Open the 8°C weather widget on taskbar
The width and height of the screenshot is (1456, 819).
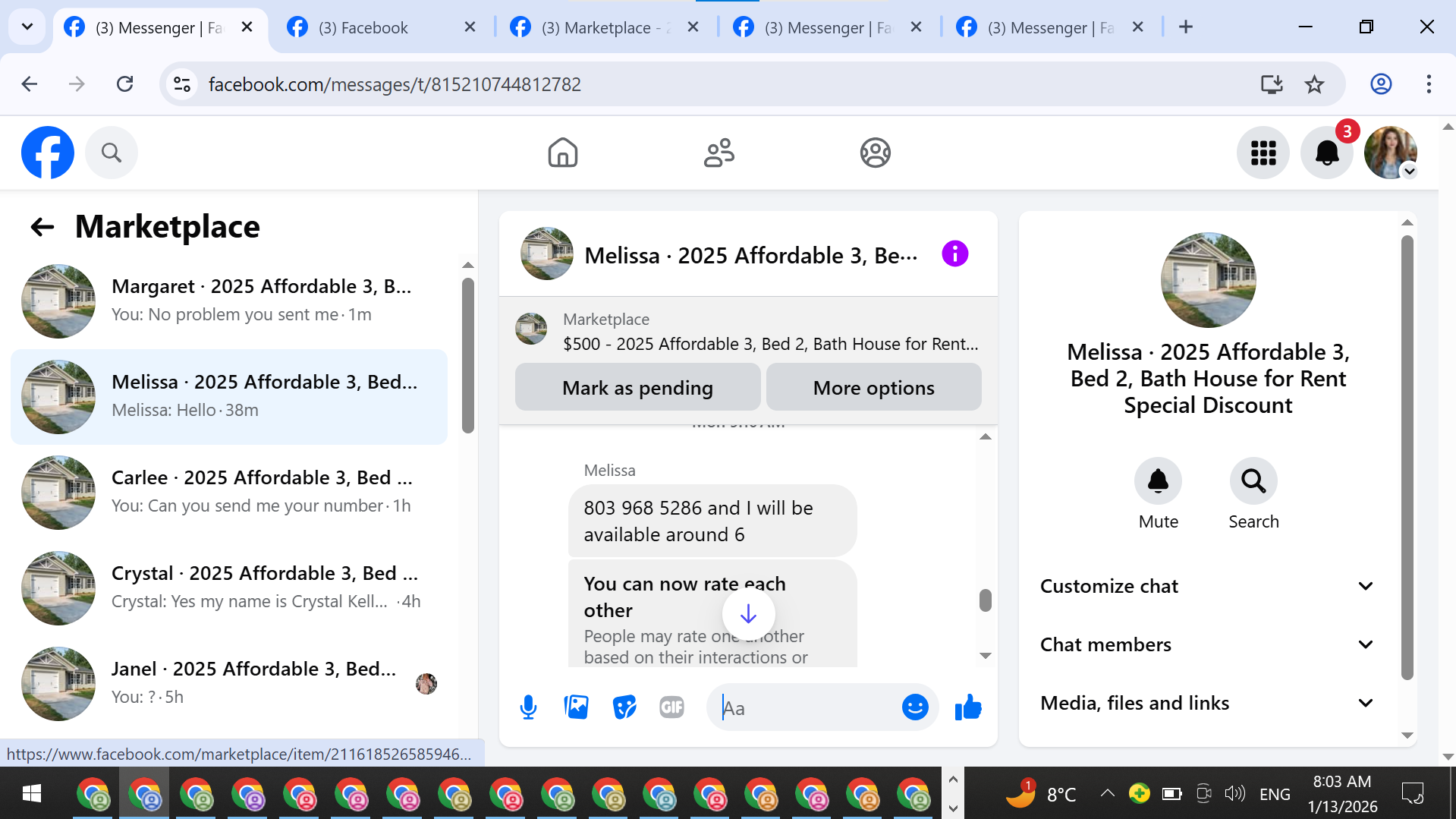pos(1041,793)
